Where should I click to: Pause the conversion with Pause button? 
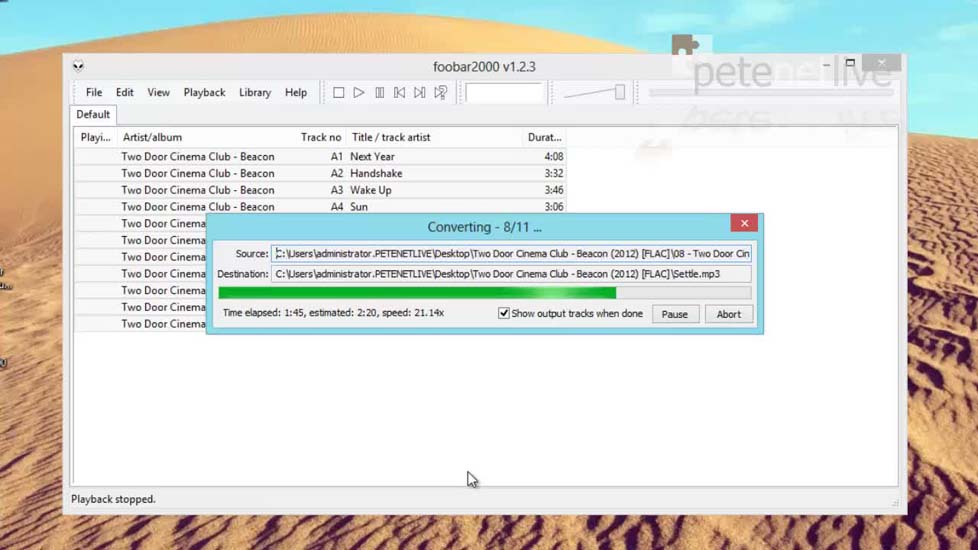[x=675, y=314]
